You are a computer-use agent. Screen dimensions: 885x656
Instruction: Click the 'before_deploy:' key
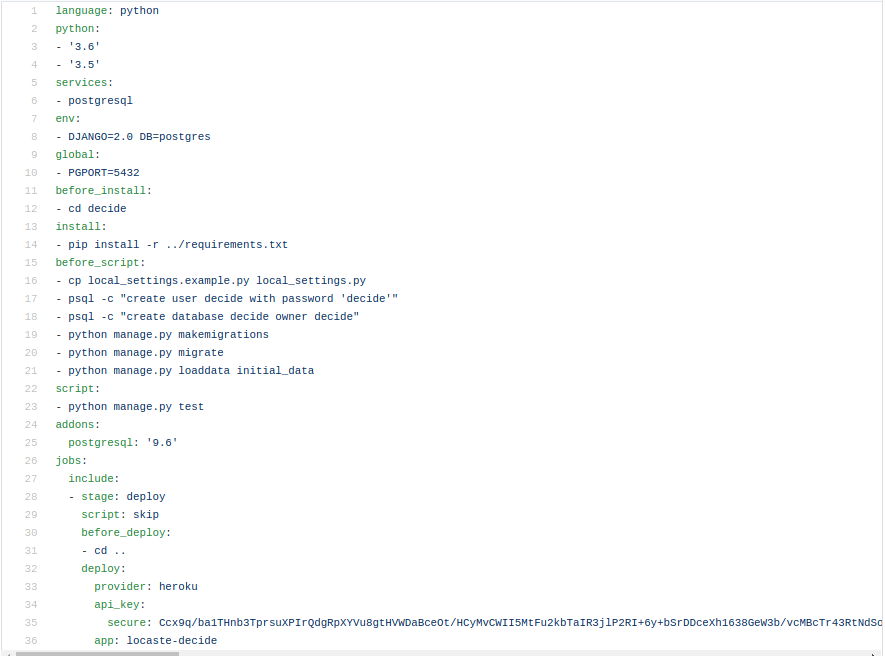[x=126, y=533]
